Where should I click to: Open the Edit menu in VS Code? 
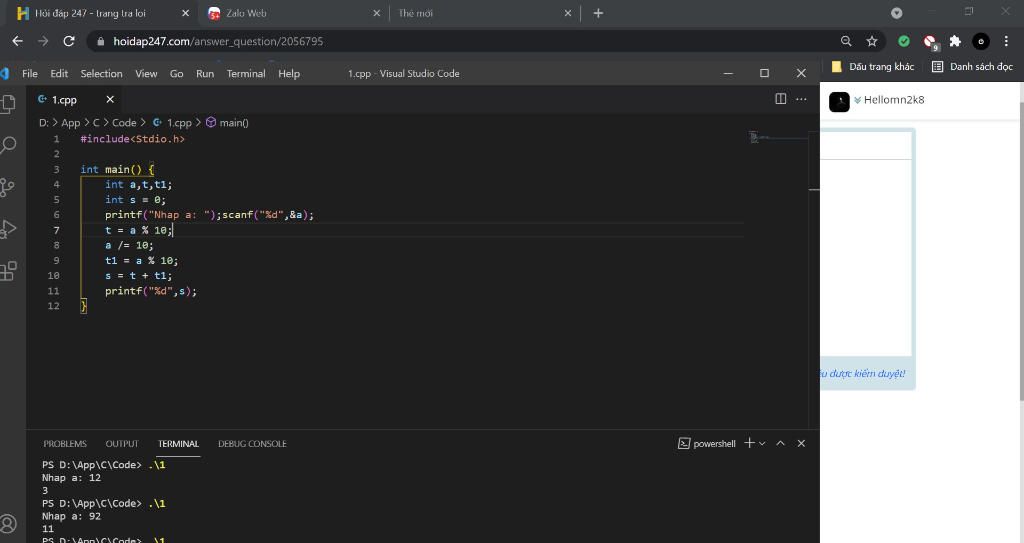59,74
